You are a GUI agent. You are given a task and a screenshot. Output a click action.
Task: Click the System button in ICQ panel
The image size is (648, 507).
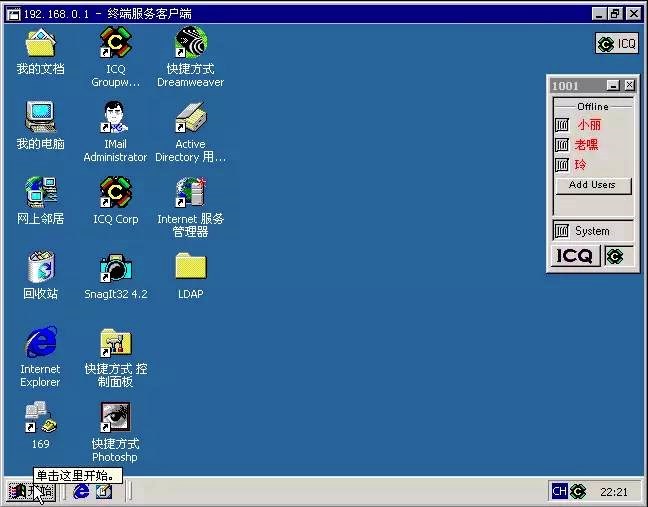(592, 231)
